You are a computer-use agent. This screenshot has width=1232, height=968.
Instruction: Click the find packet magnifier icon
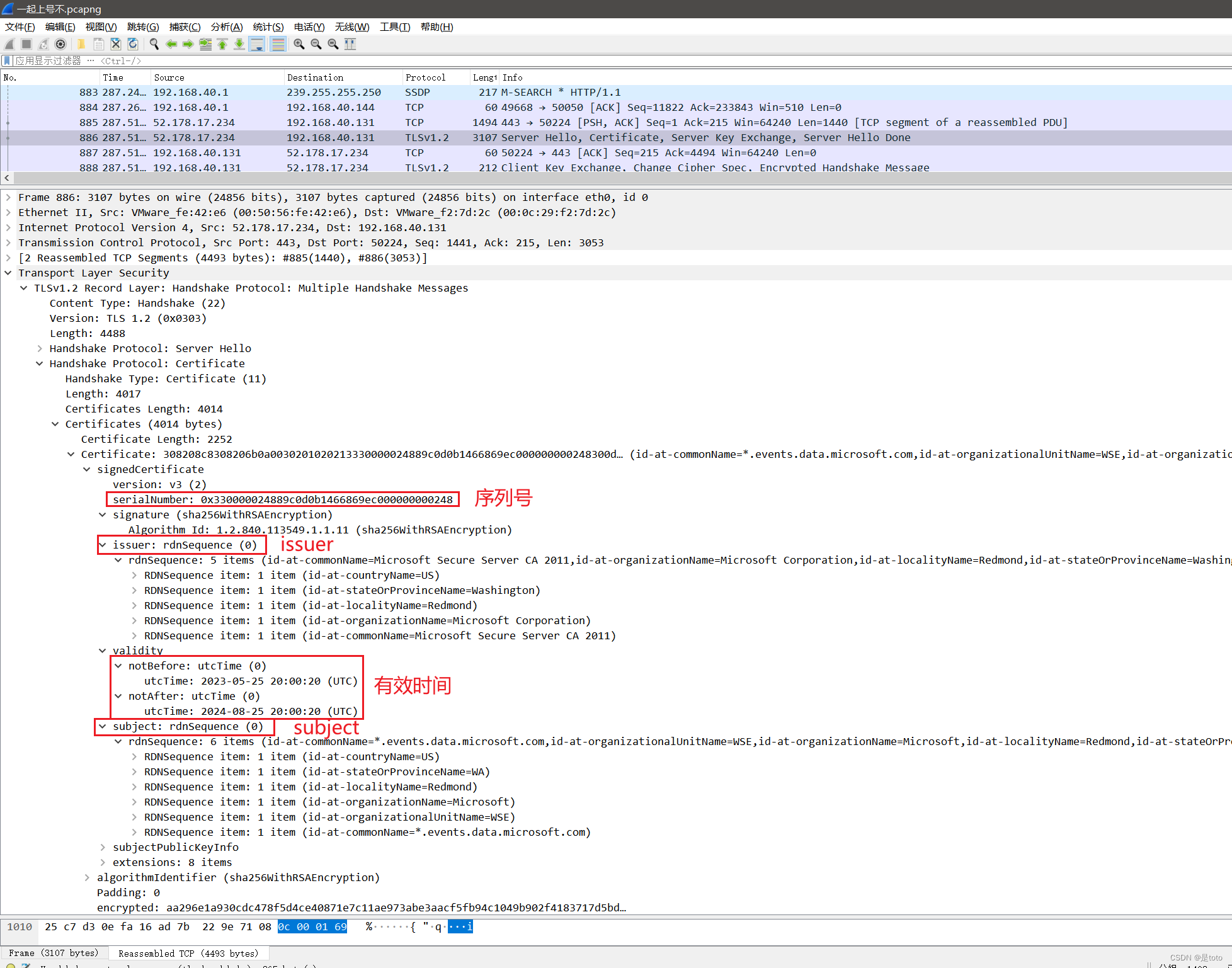(x=154, y=44)
